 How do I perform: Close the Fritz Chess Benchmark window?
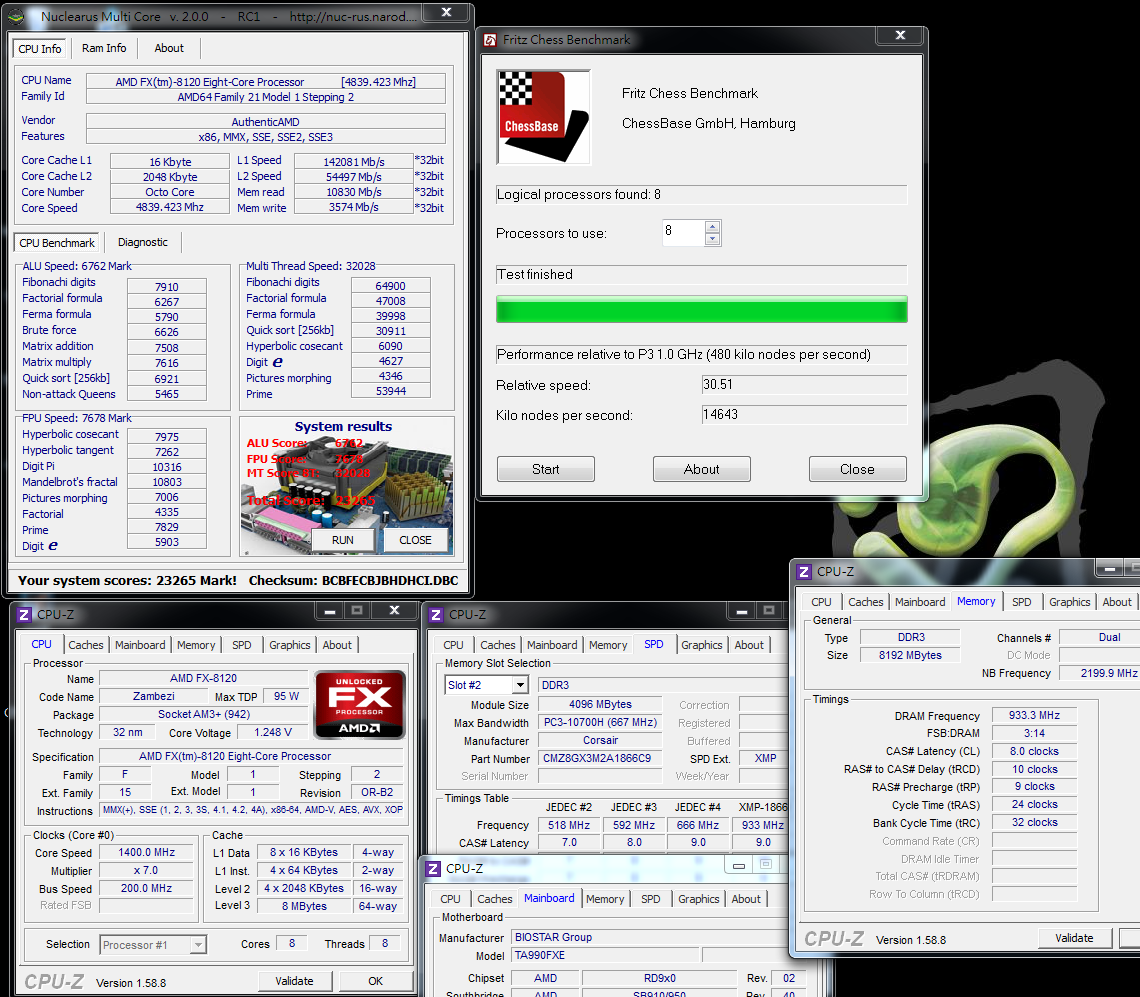pos(900,35)
